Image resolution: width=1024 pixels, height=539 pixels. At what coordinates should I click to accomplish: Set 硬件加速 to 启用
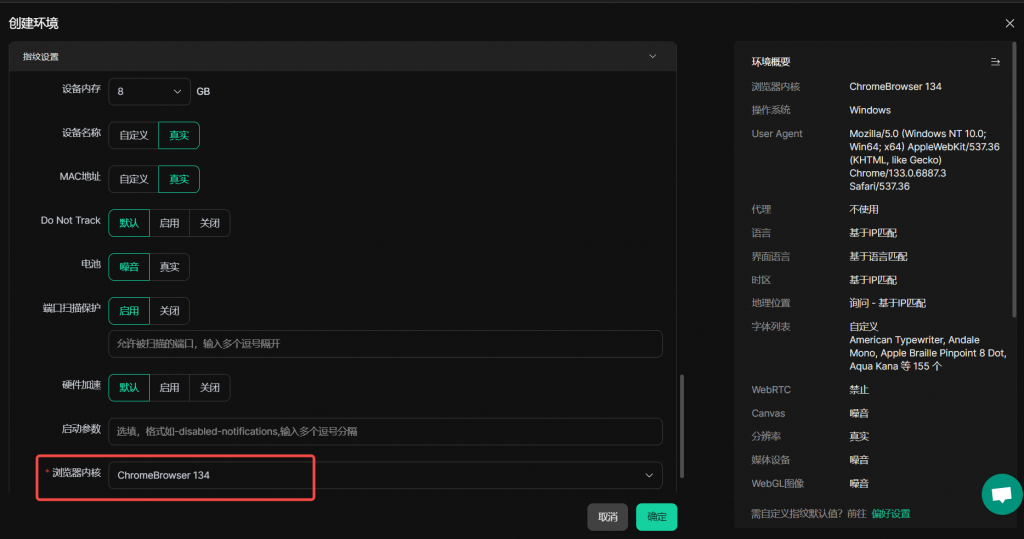tap(169, 387)
